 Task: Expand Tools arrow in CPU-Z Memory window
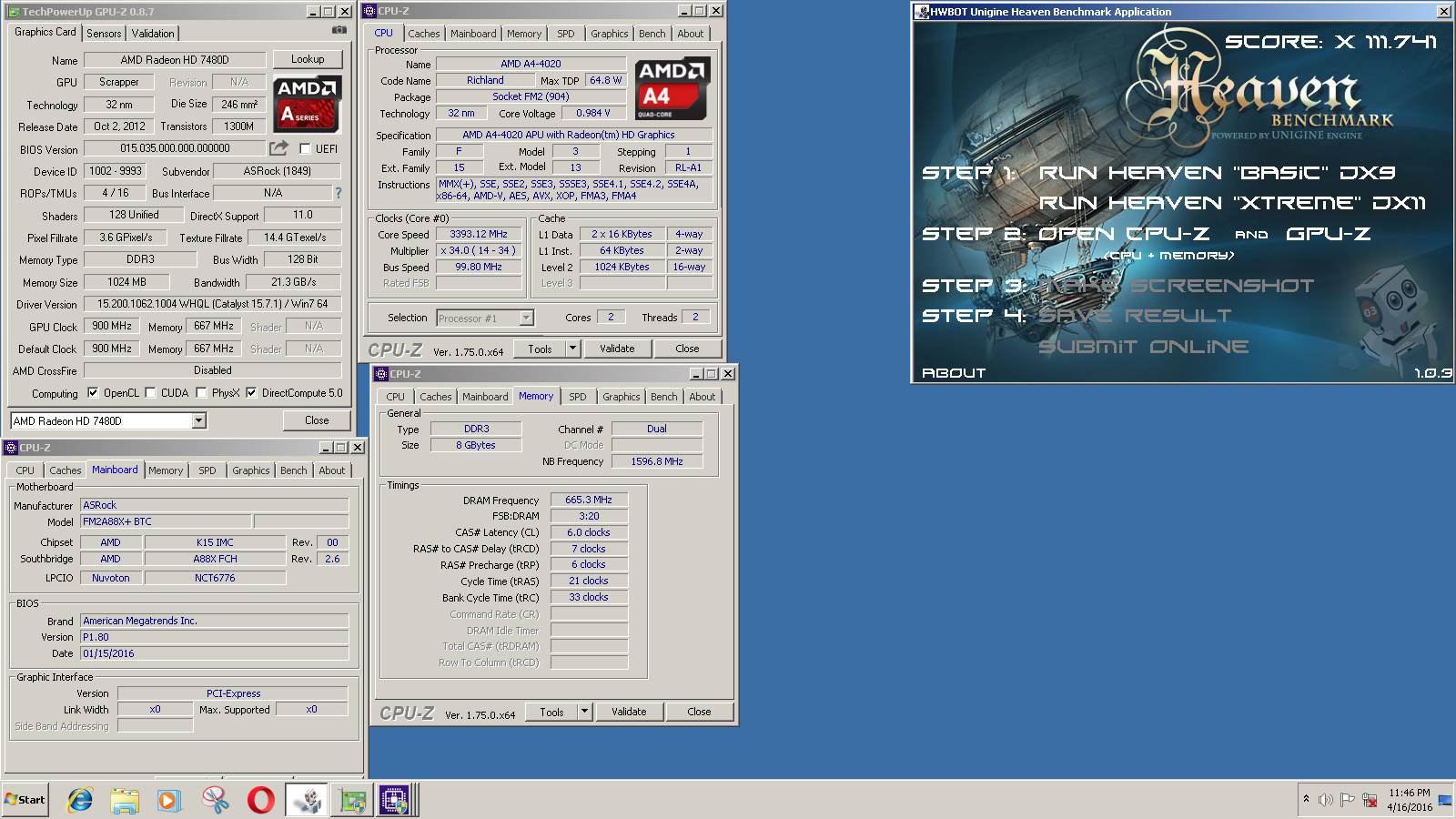584,712
